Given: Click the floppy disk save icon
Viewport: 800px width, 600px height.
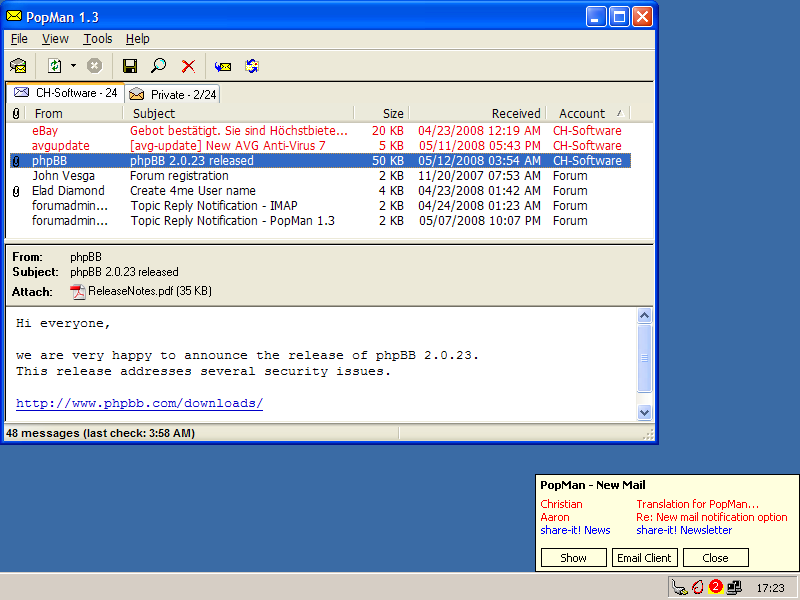Looking at the screenshot, I should [130, 66].
